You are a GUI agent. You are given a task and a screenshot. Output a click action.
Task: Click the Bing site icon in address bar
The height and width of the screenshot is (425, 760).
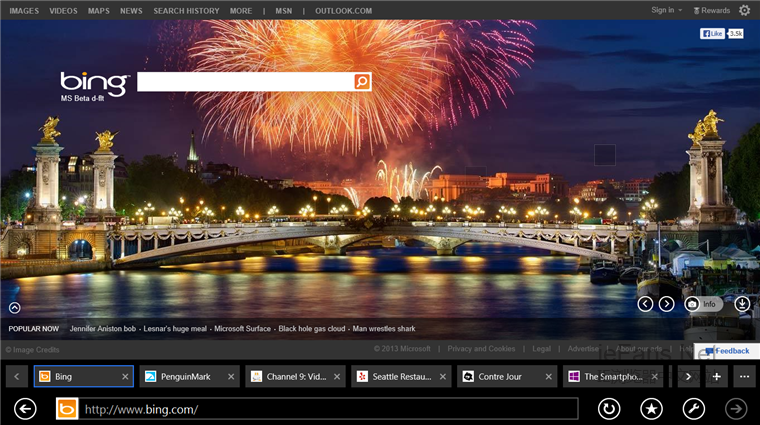tap(67, 409)
